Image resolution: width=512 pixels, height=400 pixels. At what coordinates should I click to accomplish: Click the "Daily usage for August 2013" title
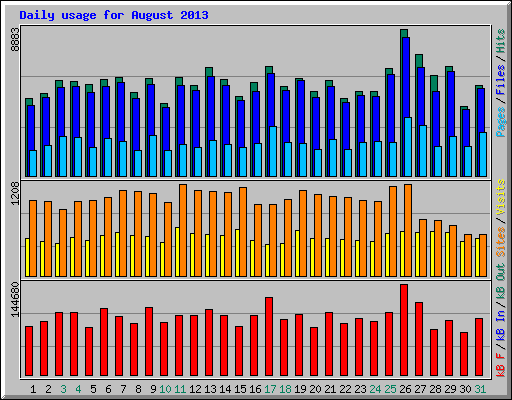coord(114,15)
